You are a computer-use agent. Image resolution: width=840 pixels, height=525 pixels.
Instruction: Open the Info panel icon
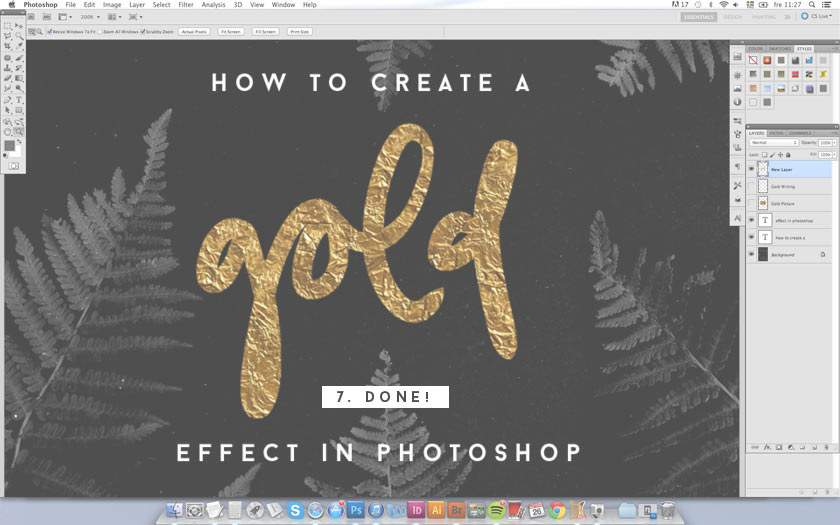[x=738, y=102]
